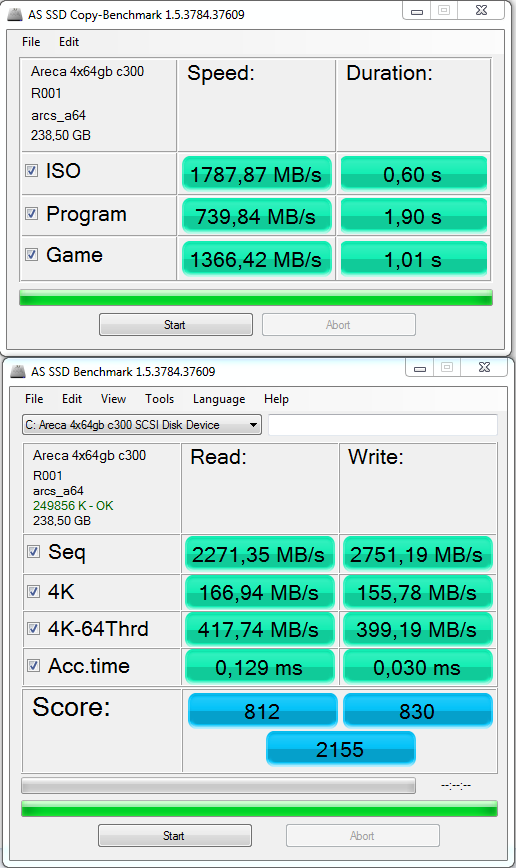This screenshot has width=516, height=868.
Task: Click Abort in the Copy-Benchmark window
Action: (x=338, y=325)
